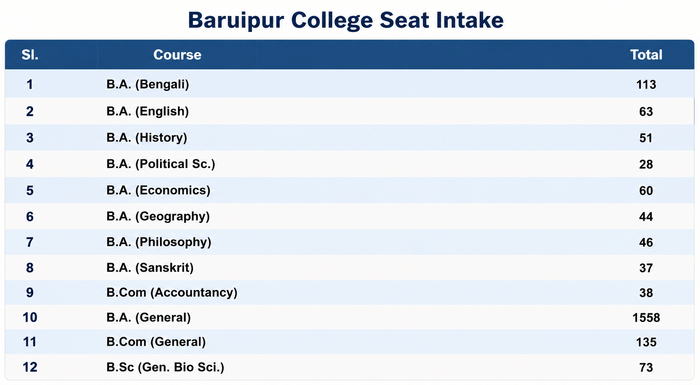Click the B.A. (History) row
This screenshot has width=700, height=385.
[350, 138]
